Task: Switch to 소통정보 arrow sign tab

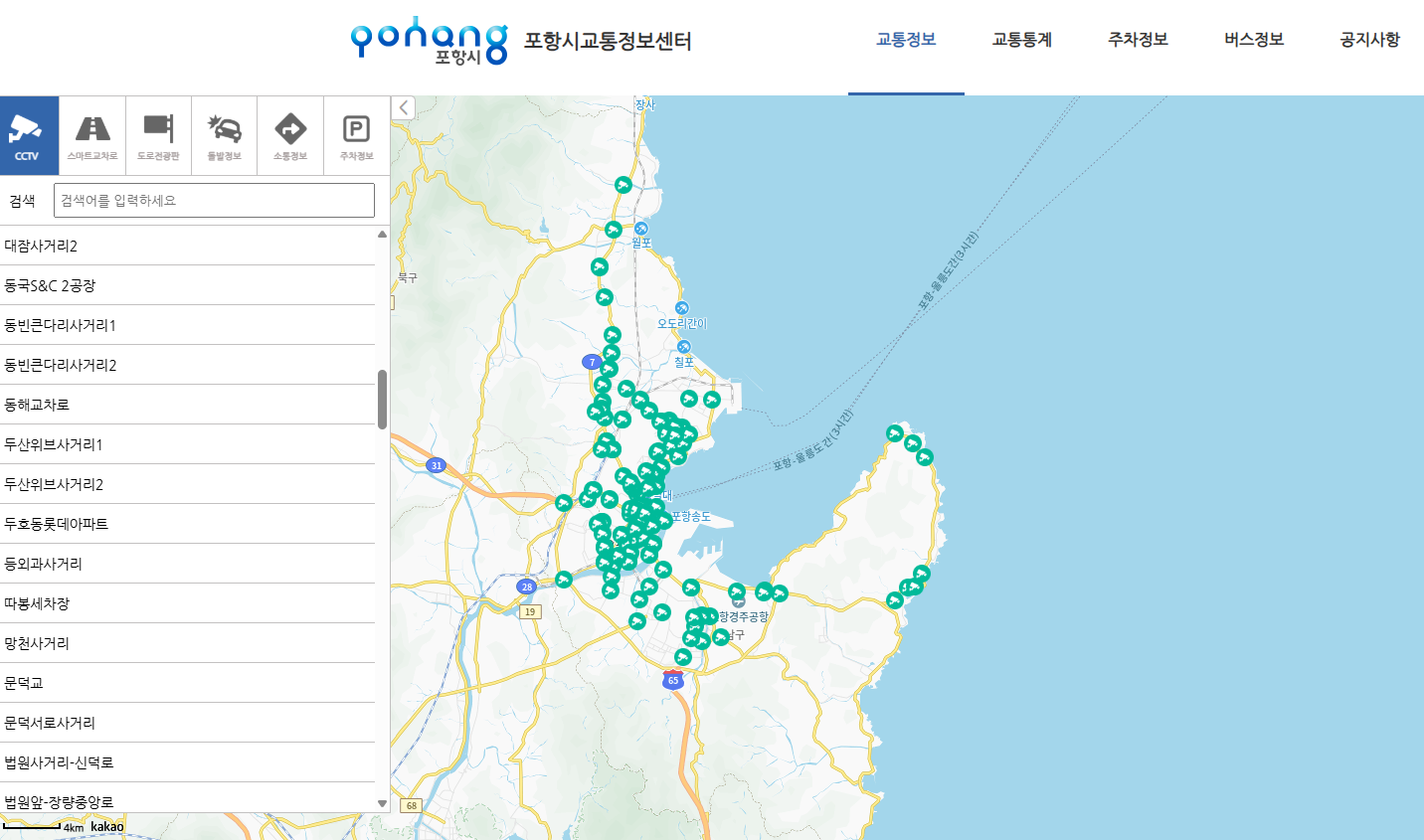Action: 290,135
